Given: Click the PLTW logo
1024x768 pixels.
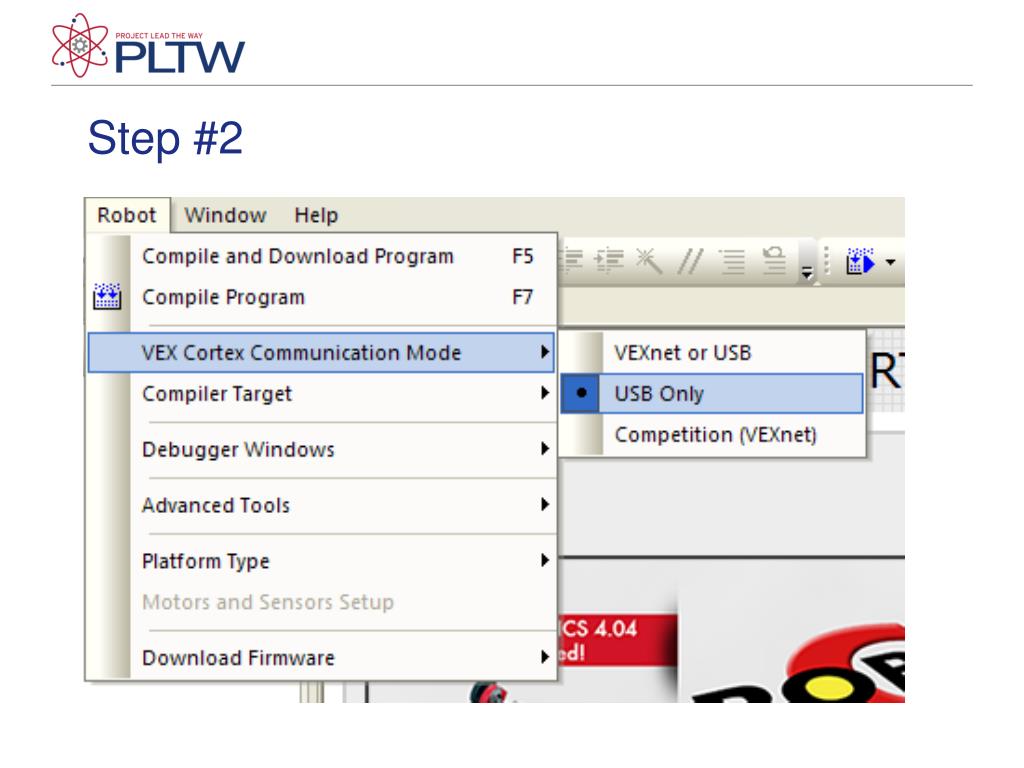Looking at the screenshot, I should pos(148,45).
